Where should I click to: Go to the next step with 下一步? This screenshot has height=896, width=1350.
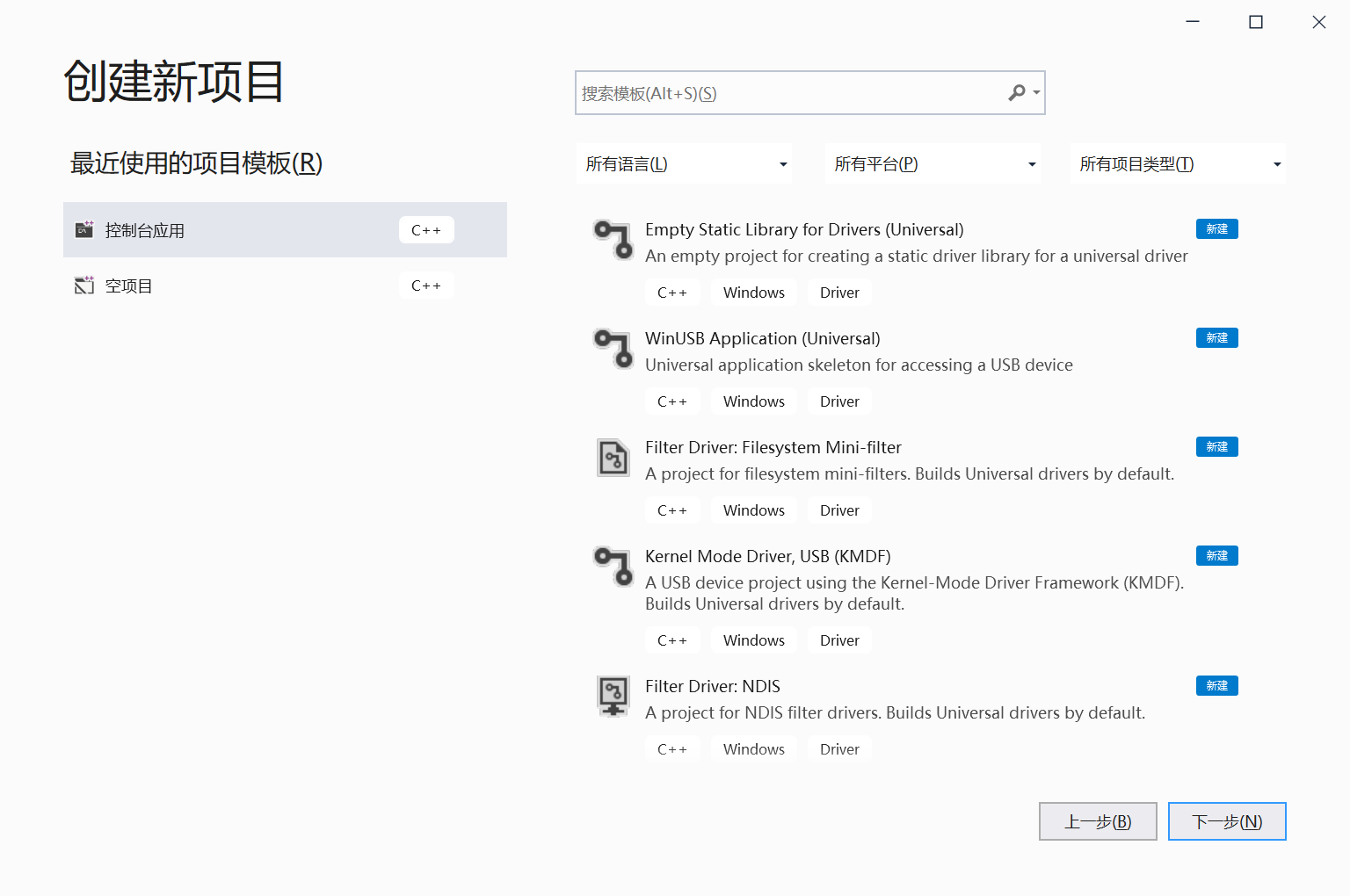coord(1227,821)
